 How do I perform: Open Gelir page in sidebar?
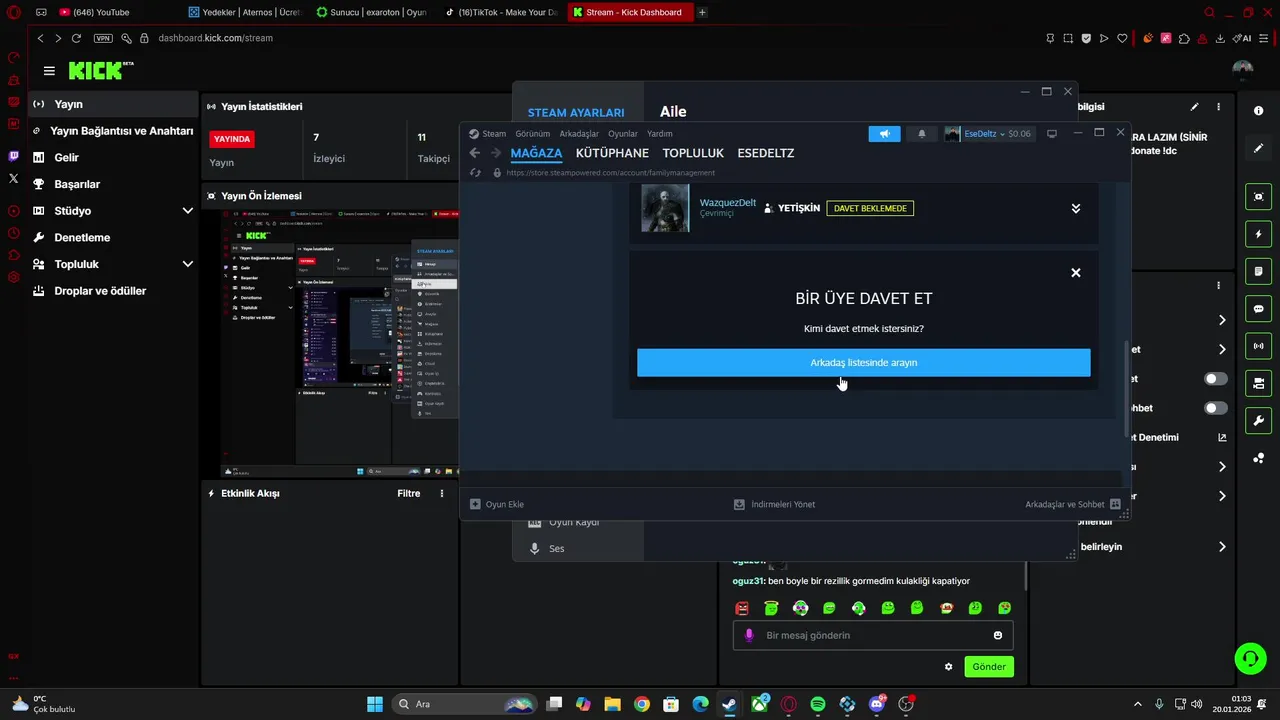pyautogui.click(x=113, y=157)
